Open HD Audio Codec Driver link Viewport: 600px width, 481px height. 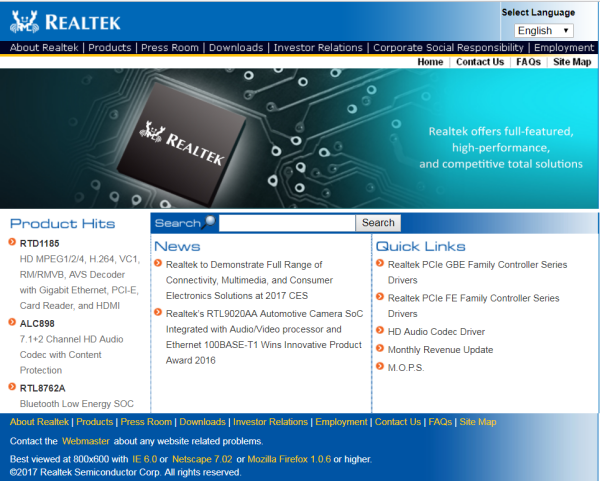tap(436, 332)
